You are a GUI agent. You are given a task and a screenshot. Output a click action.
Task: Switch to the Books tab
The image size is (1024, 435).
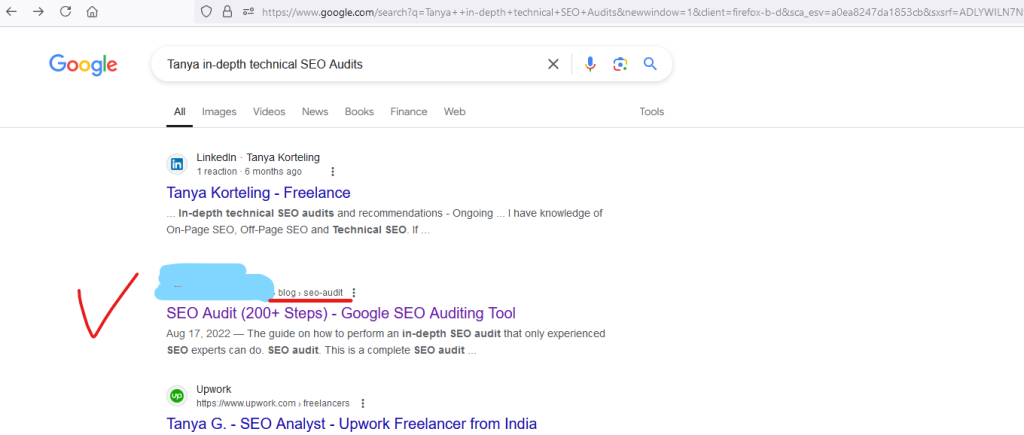coord(359,112)
